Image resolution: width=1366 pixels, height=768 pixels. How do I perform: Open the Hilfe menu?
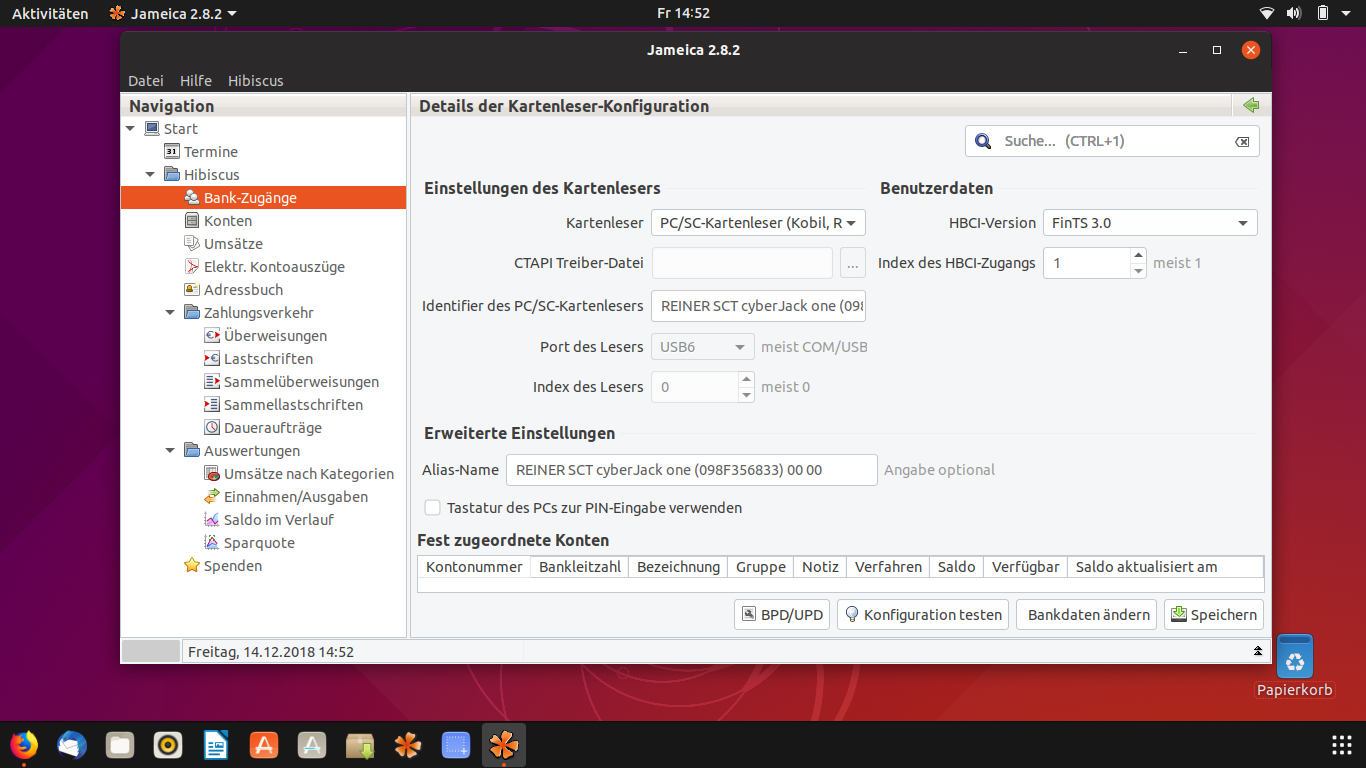pos(196,81)
